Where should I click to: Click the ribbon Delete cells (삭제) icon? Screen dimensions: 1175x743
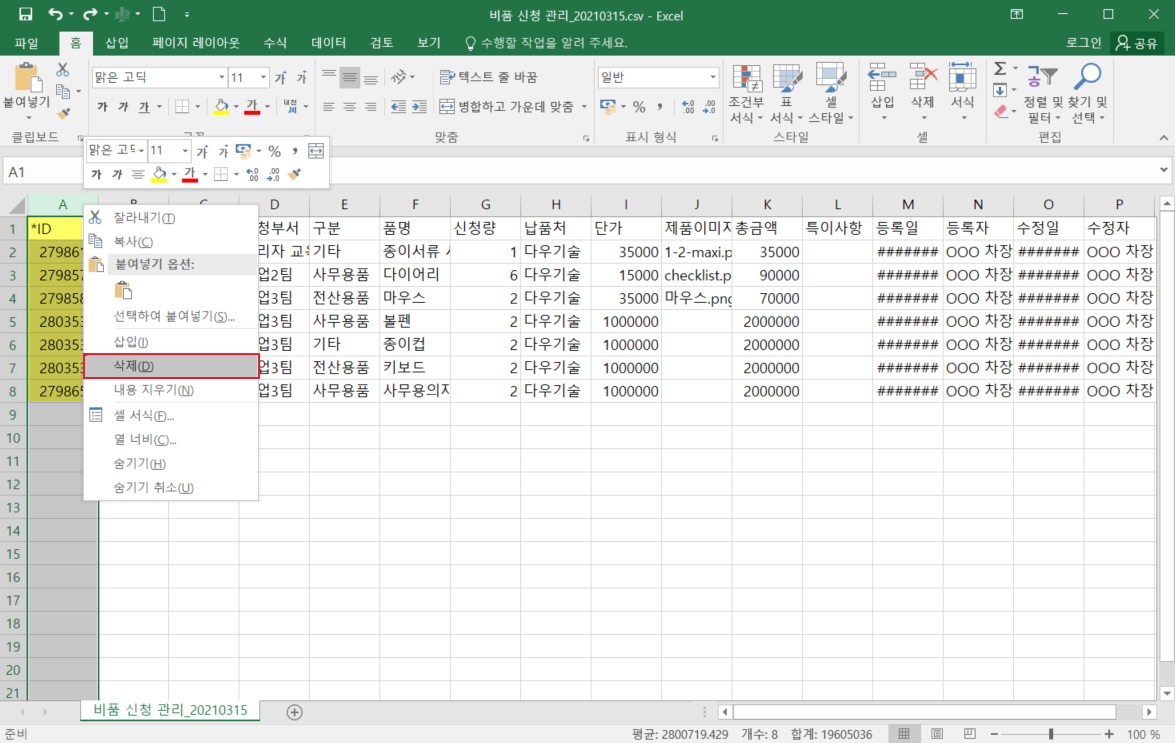(x=922, y=78)
